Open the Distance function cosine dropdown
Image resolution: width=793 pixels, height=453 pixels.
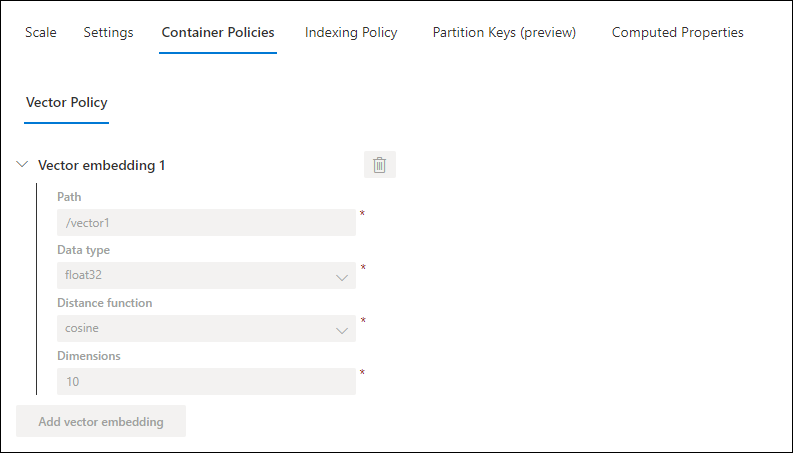click(206, 329)
